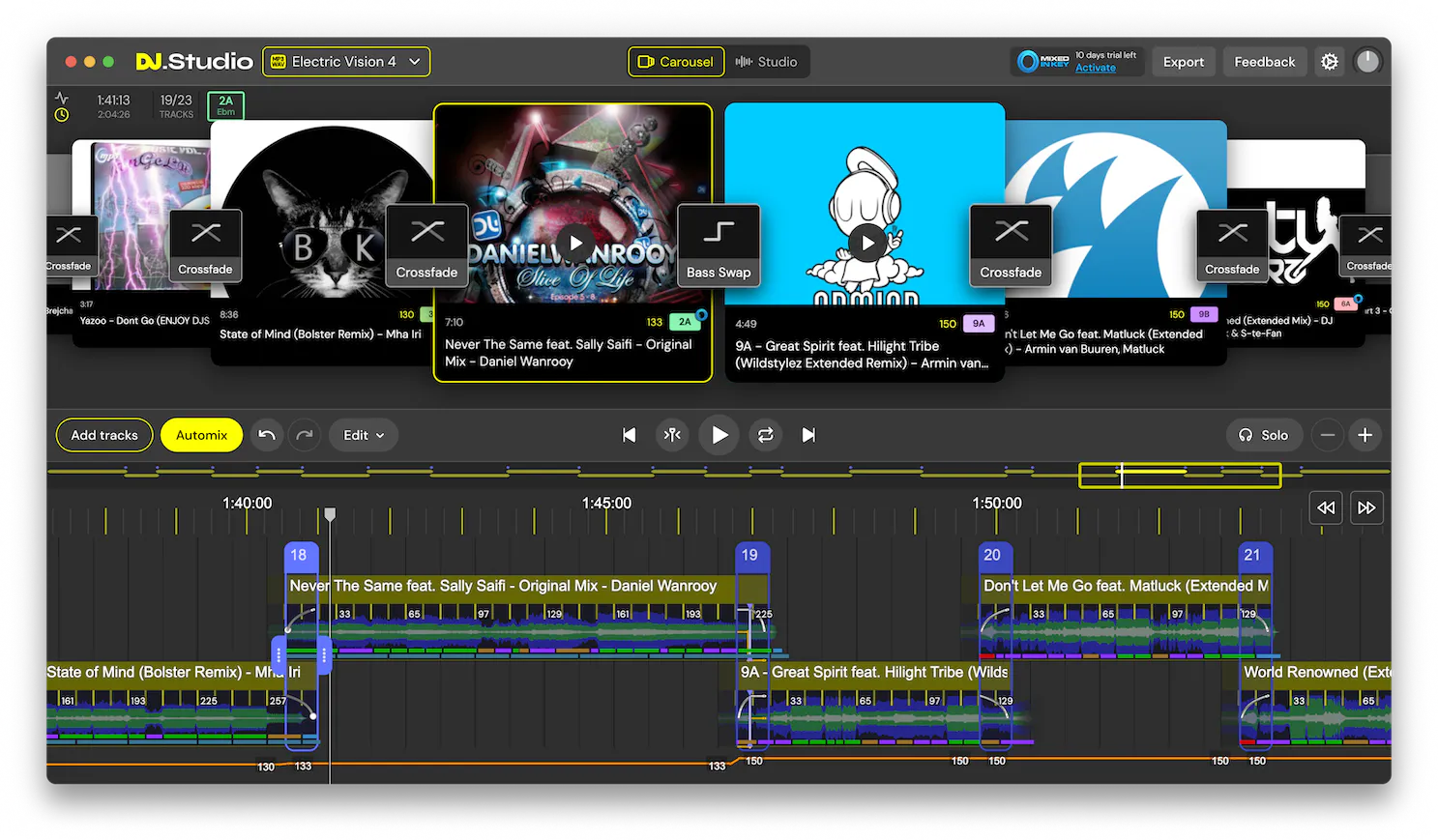Switch to the Studio view tab
The image size is (1438, 840).
[x=767, y=62]
